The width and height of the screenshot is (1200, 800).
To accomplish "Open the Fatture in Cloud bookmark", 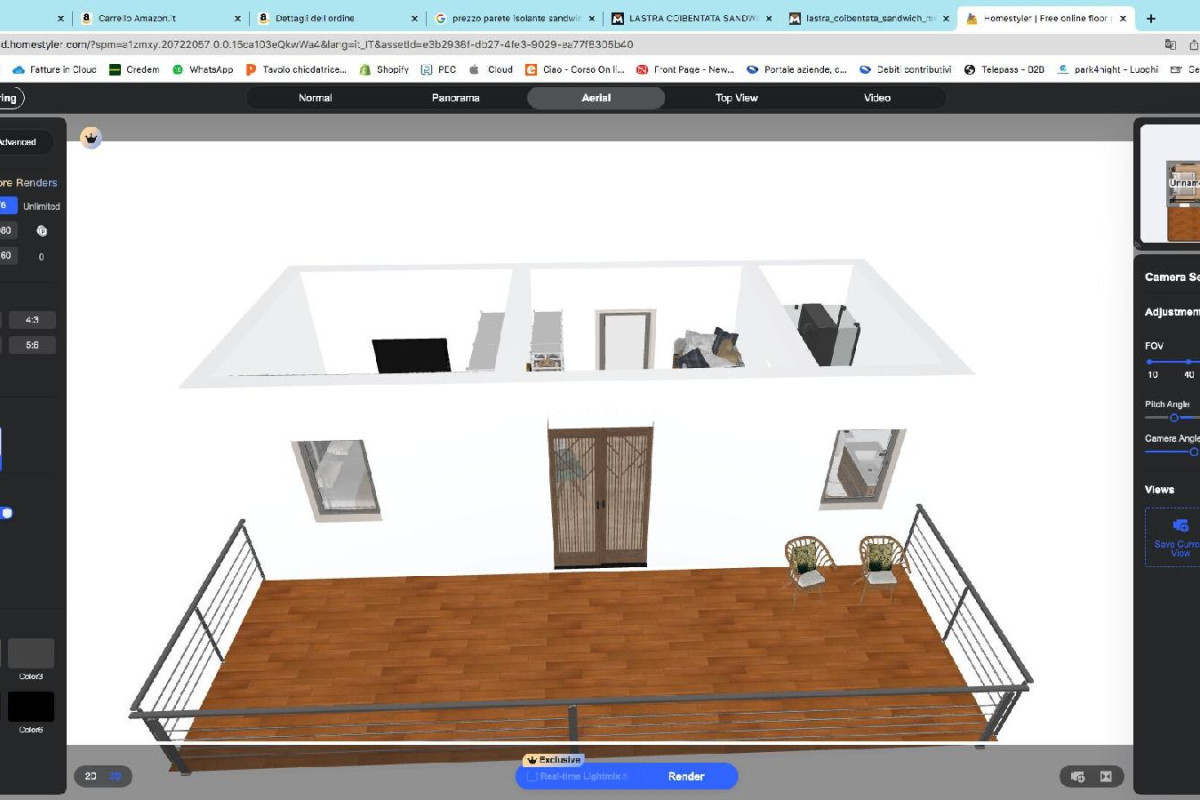I will tap(54, 70).
